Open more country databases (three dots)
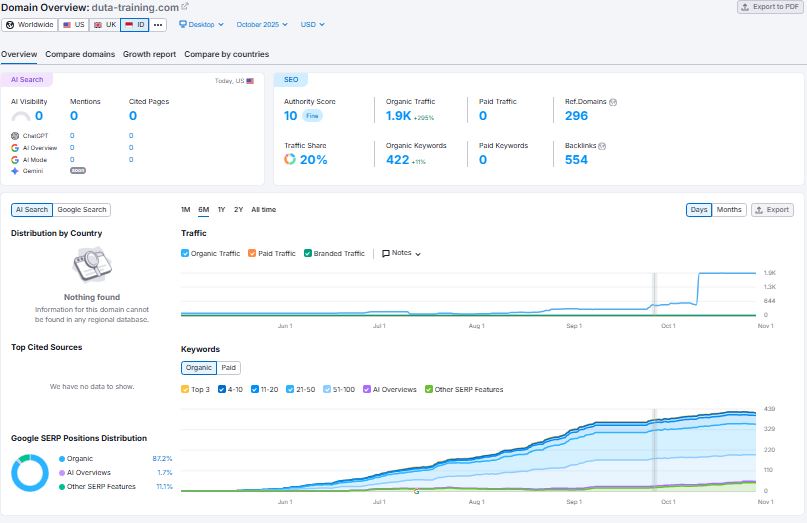 pyautogui.click(x=158, y=24)
